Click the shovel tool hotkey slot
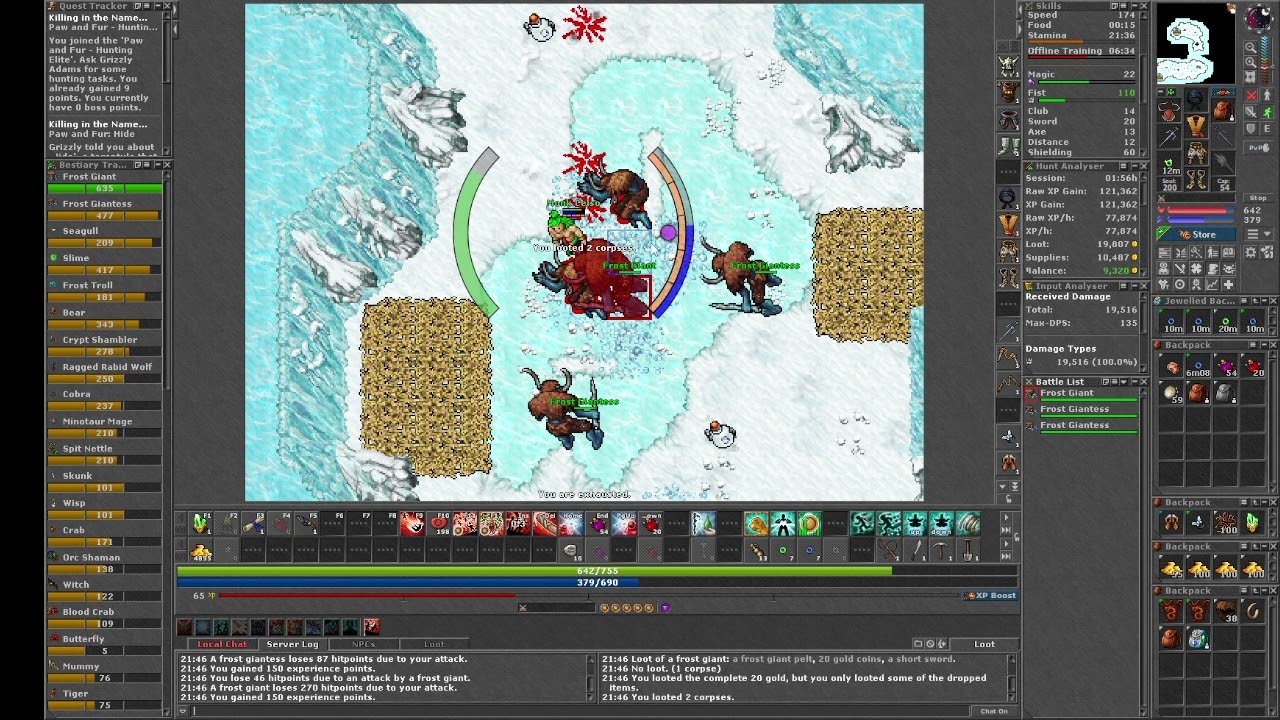Viewport: 1280px width, 720px height. coord(967,551)
